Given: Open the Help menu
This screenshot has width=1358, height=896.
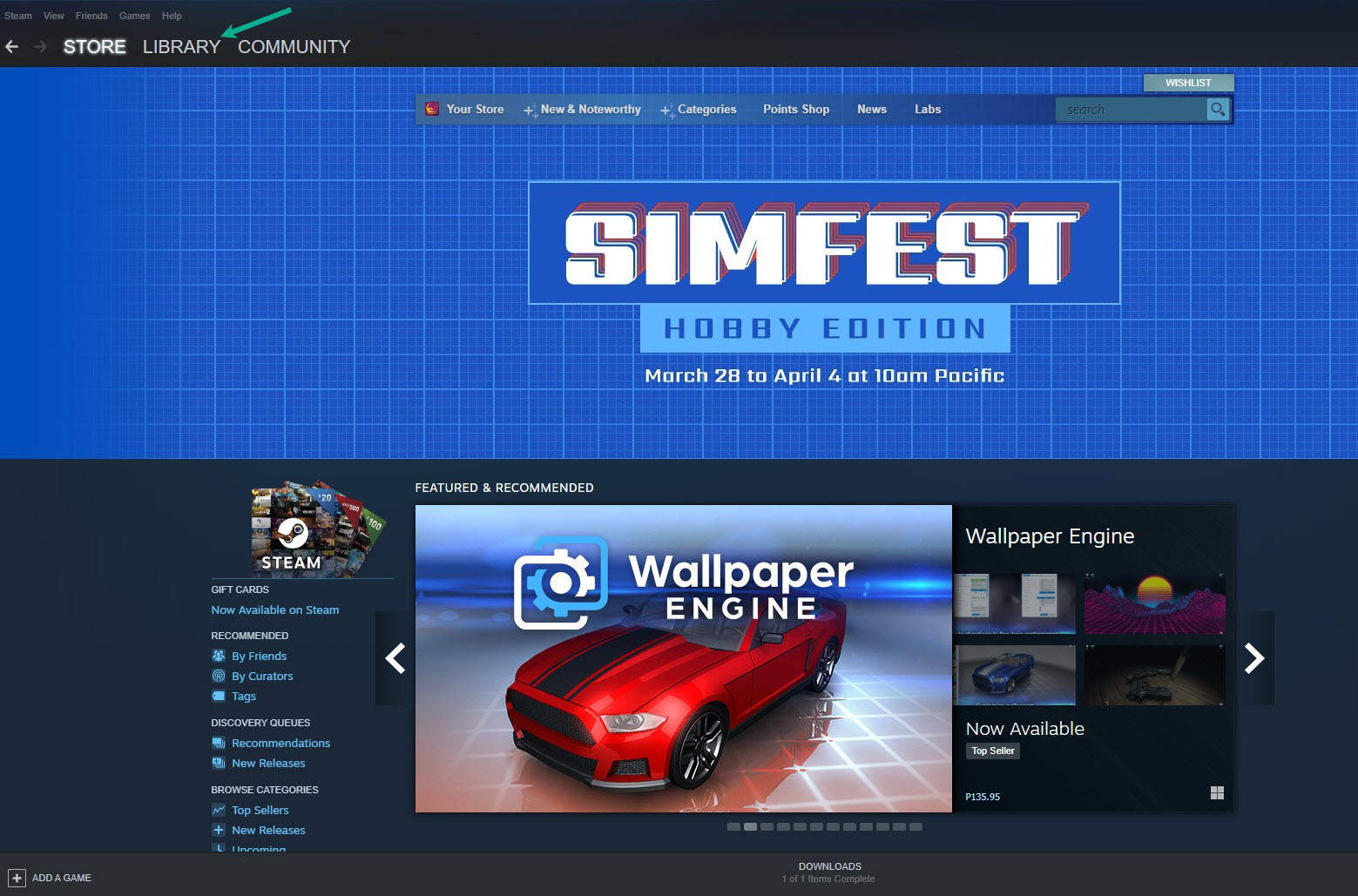Looking at the screenshot, I should 172,16.
